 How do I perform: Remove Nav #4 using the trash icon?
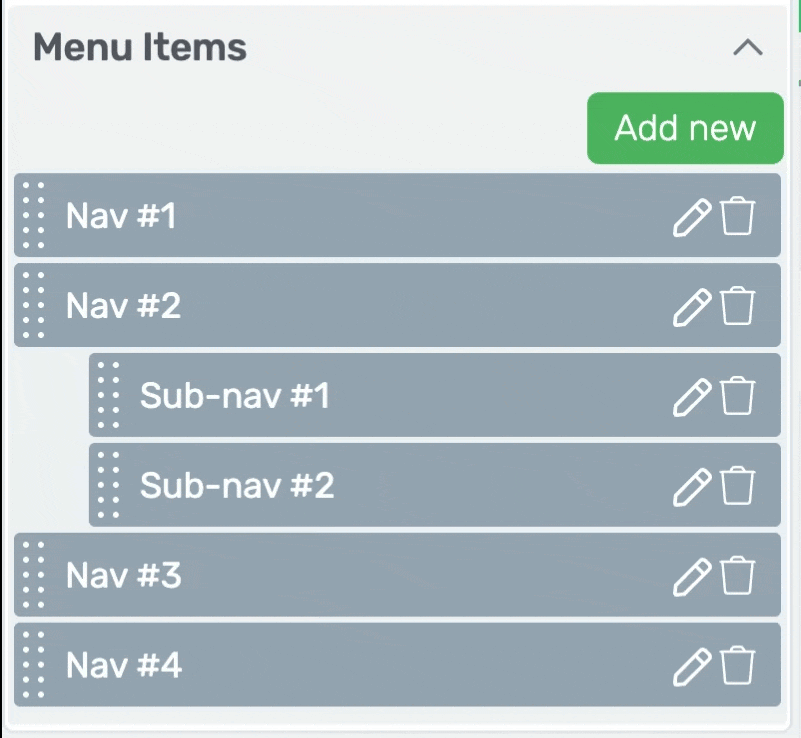tap(737, 665)
